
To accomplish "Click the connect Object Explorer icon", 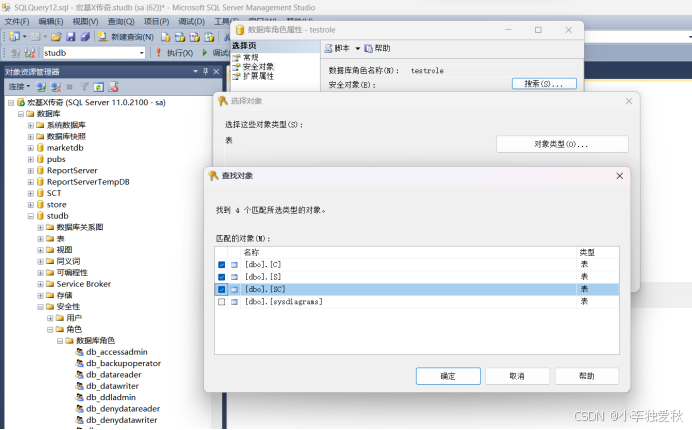I will 41,87.
